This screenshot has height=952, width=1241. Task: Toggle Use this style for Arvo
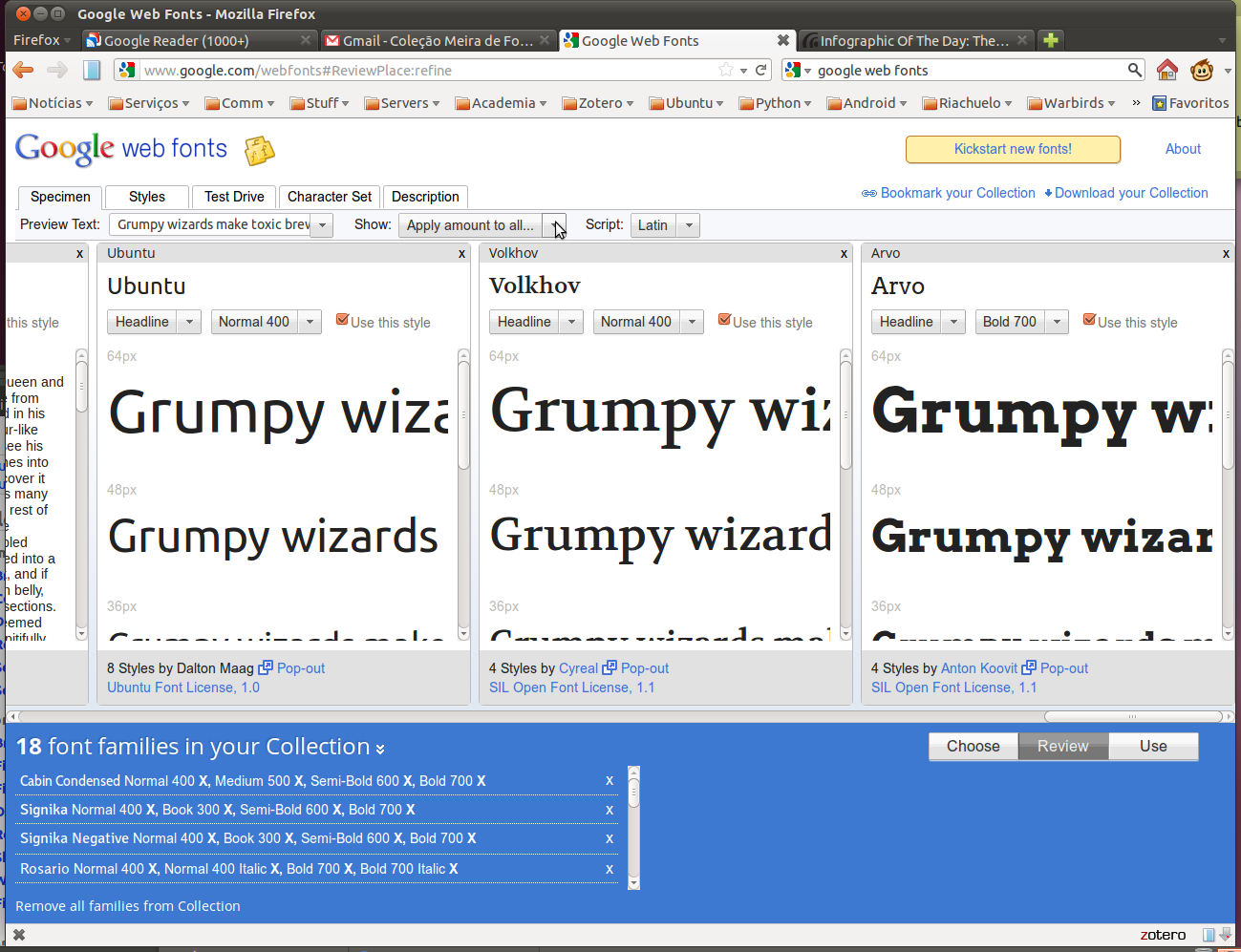tap(1089, 320)
